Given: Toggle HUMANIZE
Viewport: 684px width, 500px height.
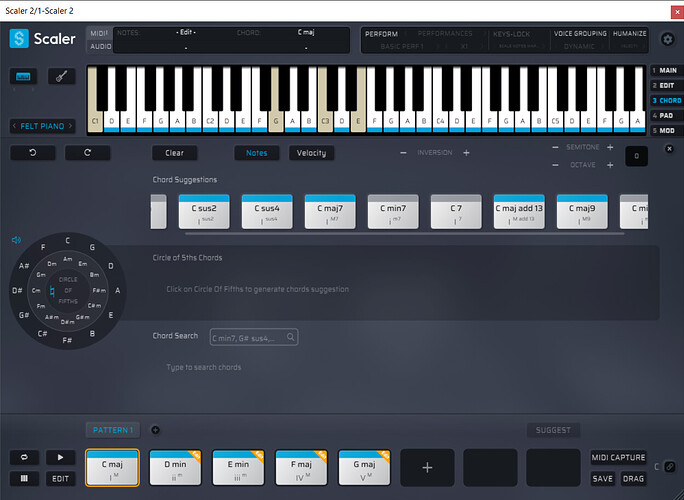Looking at the screenshot, I should (x=629, y=34).
